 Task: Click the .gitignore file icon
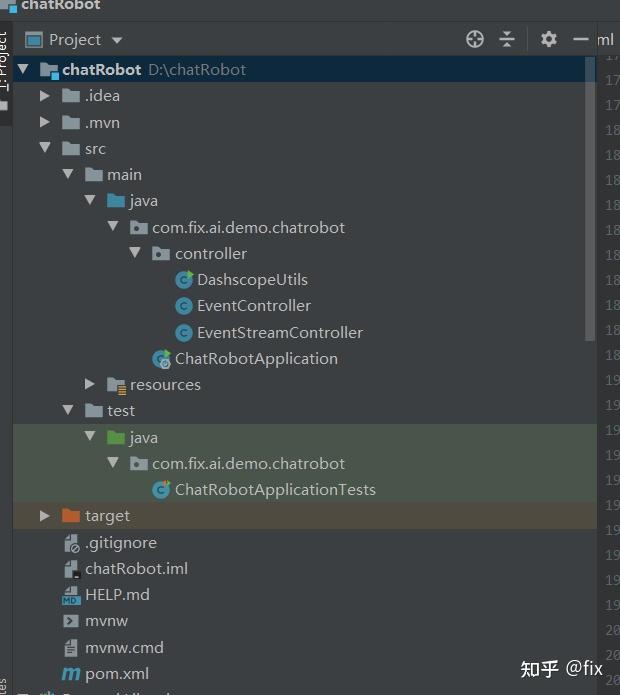click(71, 543)
